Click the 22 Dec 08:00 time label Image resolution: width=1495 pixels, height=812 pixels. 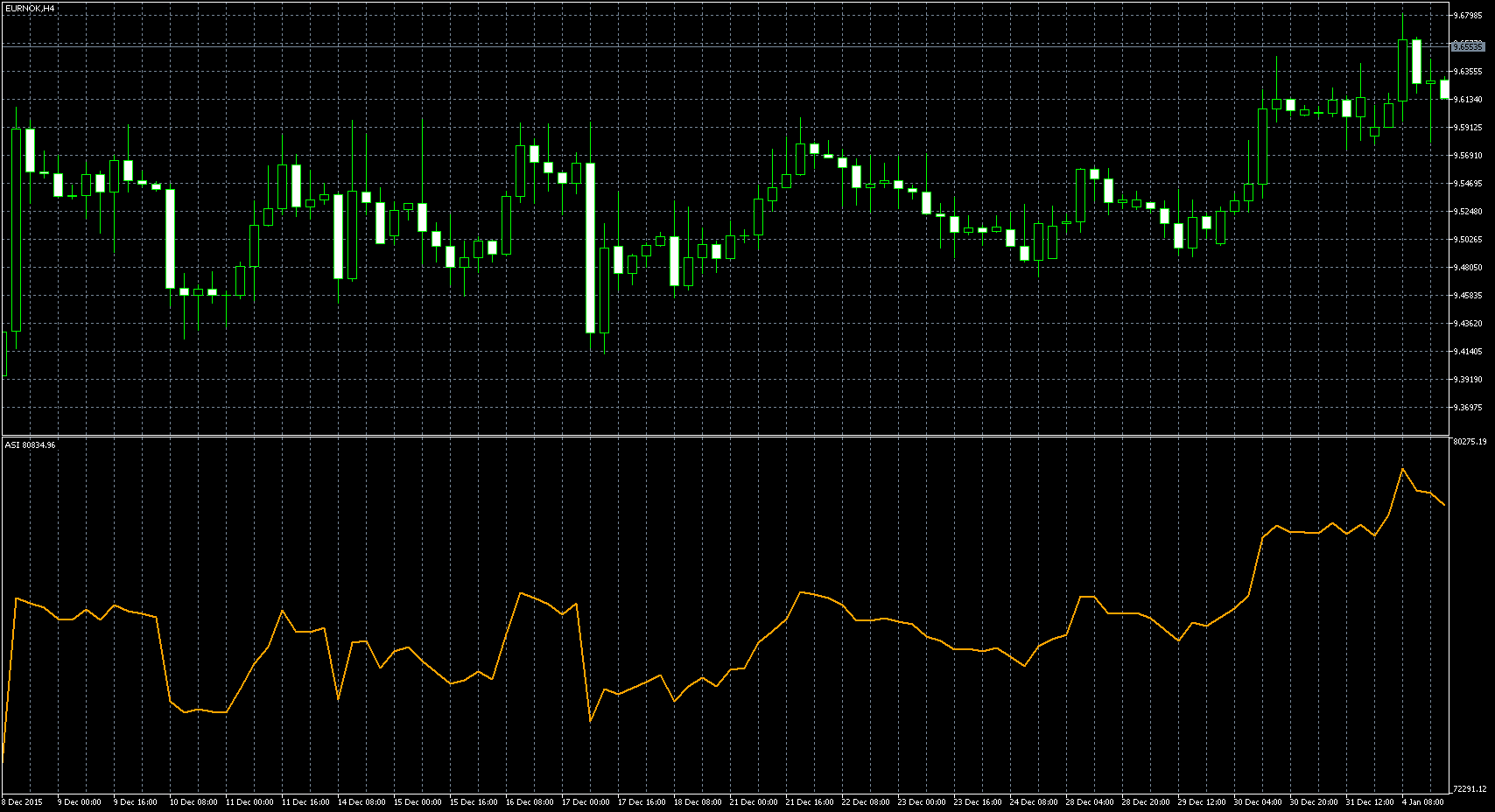(x=866, y=802)
